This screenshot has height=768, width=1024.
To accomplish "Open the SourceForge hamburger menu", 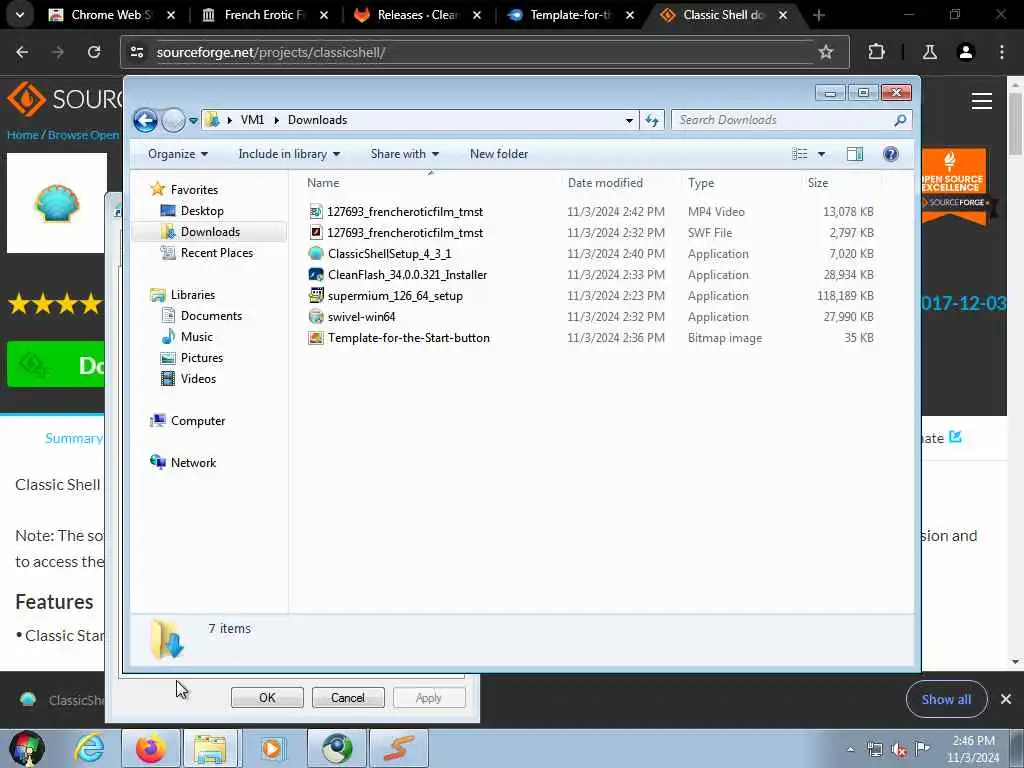I will point(982,101).
